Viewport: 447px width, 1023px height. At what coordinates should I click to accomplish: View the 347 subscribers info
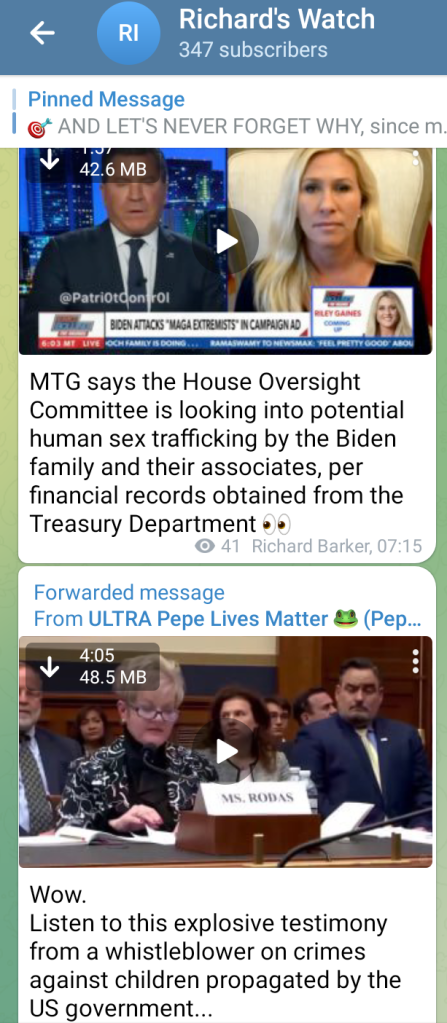coord(253,50)
